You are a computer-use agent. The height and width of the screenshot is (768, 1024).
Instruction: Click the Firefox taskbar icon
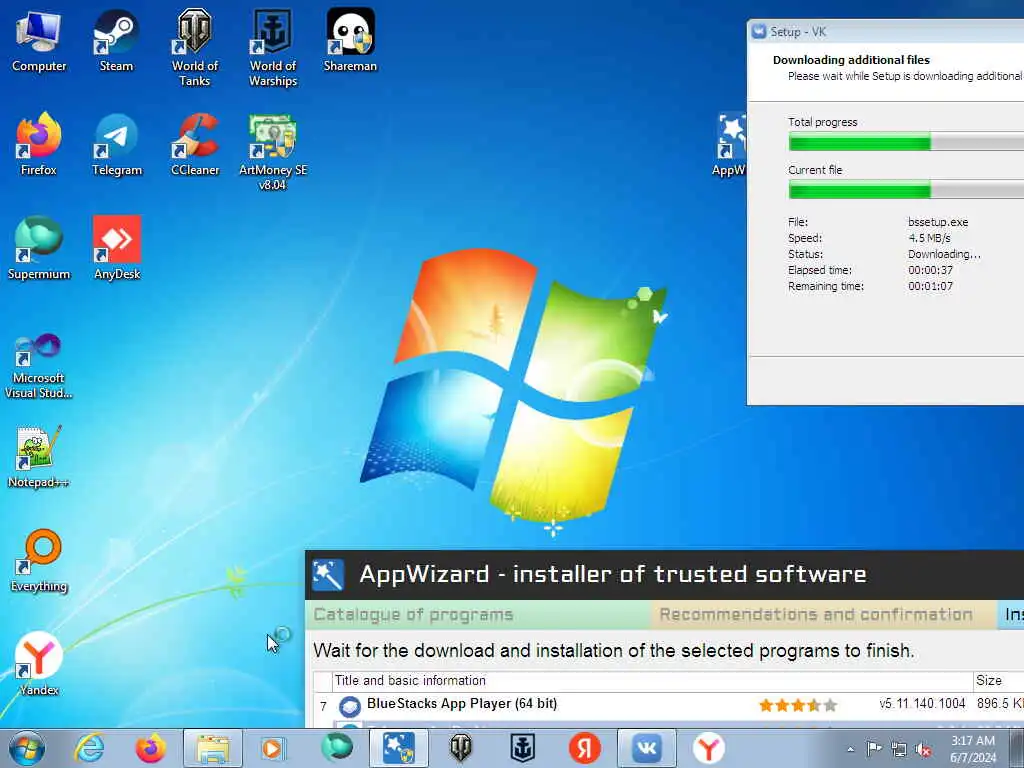click(x=150, y=748)
